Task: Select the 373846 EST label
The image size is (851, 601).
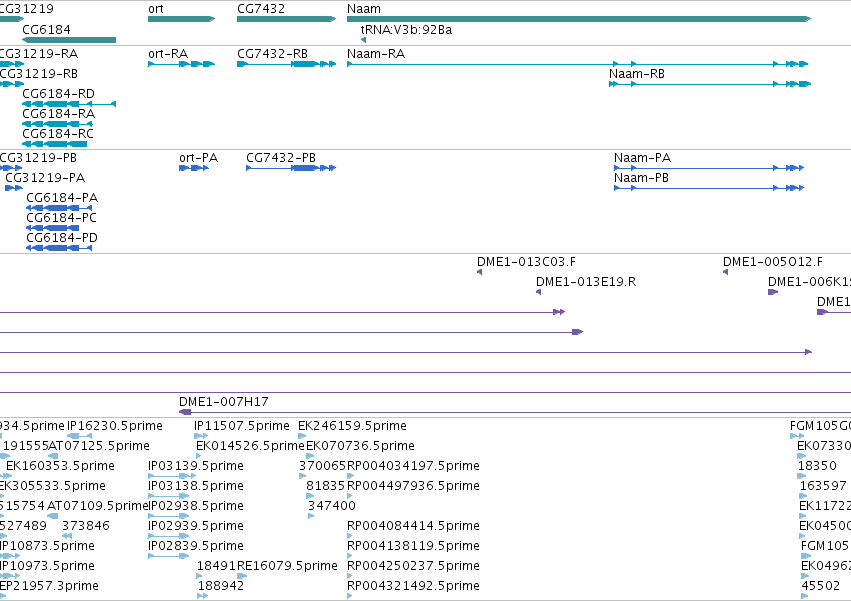Action: 86,527
